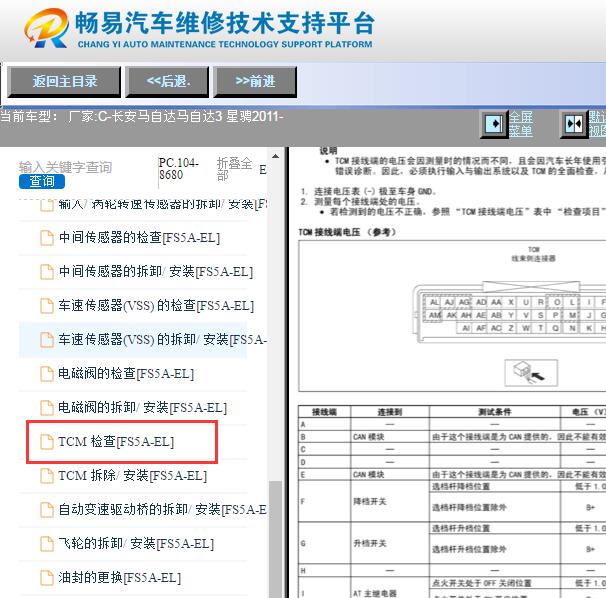Click document icon beside 中间传感器的检查
The width and height of the screenshot is (606, 598).
(47, 238)
